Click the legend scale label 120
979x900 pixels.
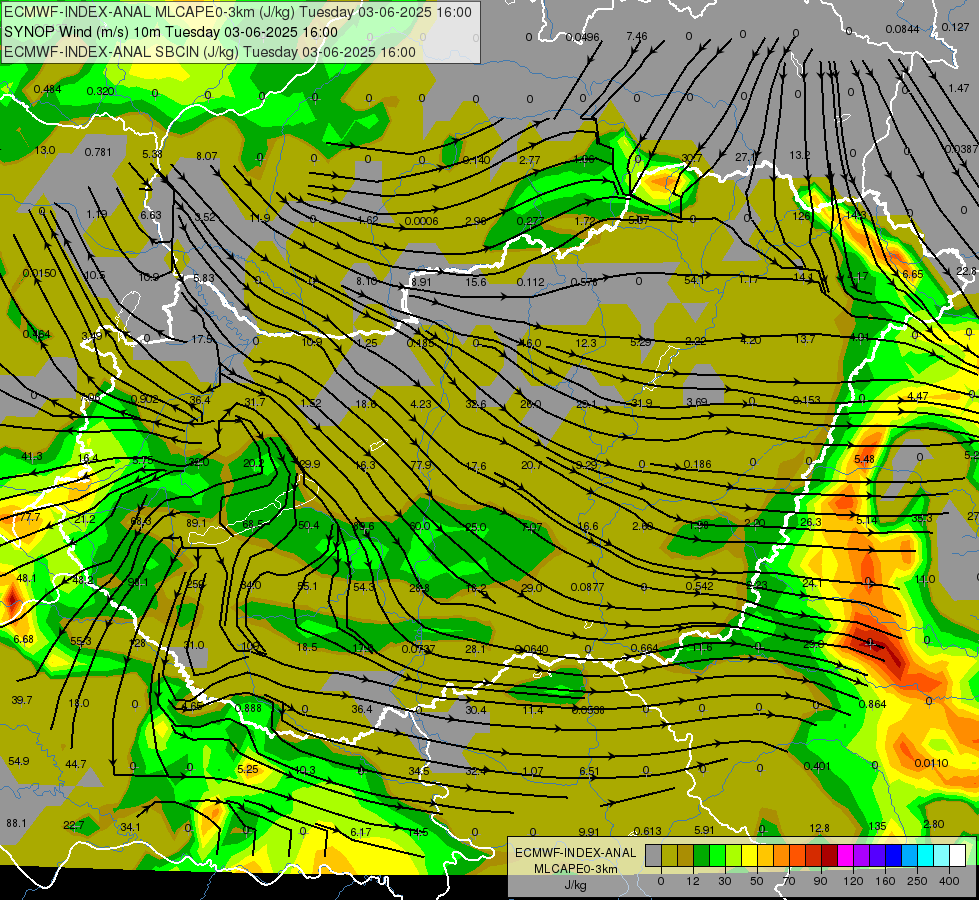point(854,881)
